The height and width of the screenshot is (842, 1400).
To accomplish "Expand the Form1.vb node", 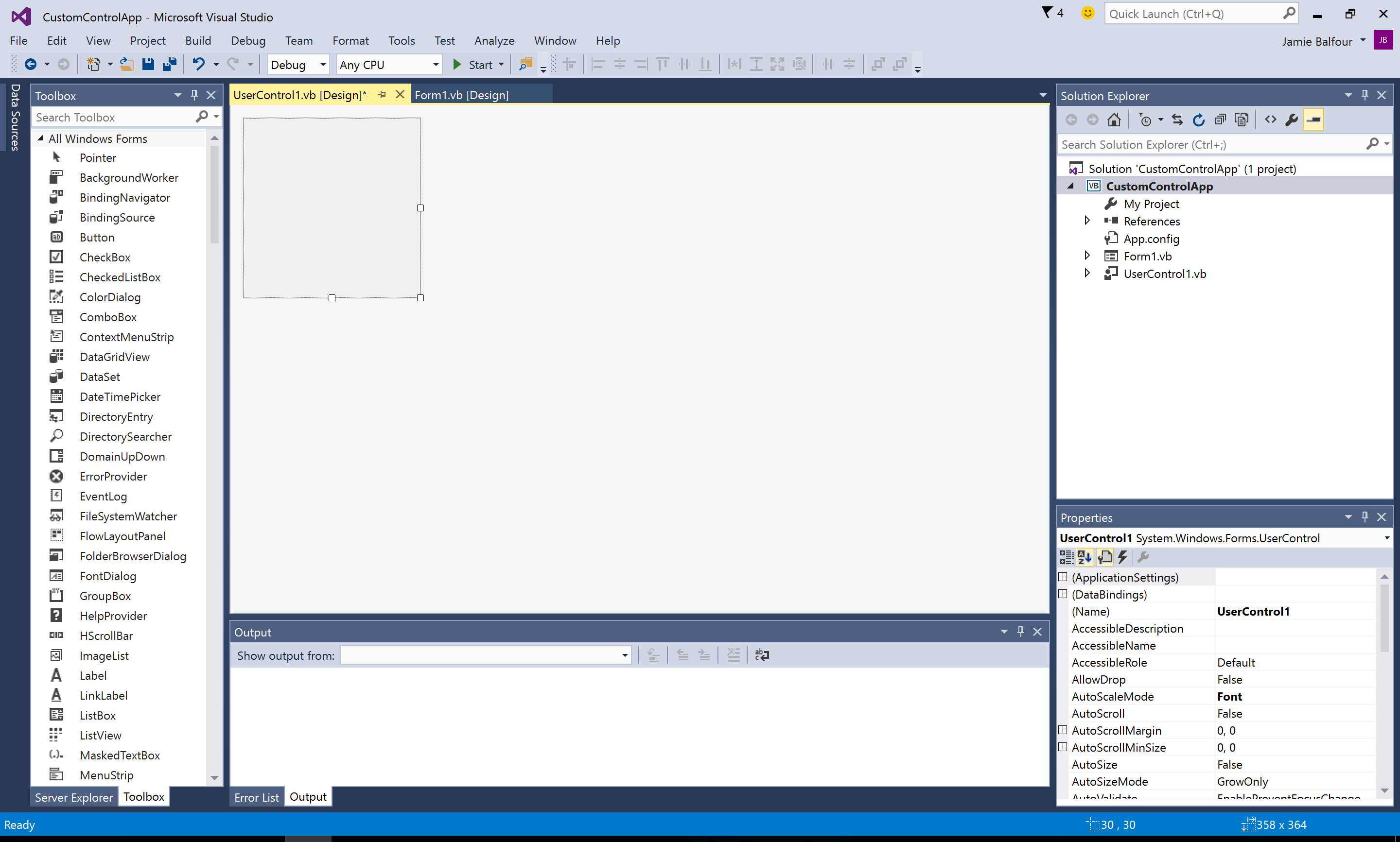I will 1087,256.
